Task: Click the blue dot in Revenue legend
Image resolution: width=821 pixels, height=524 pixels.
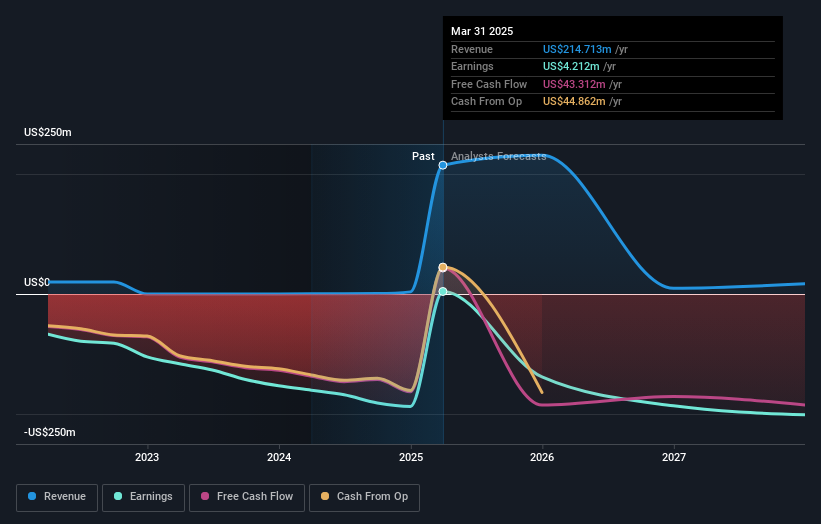Action: (32, 496)
